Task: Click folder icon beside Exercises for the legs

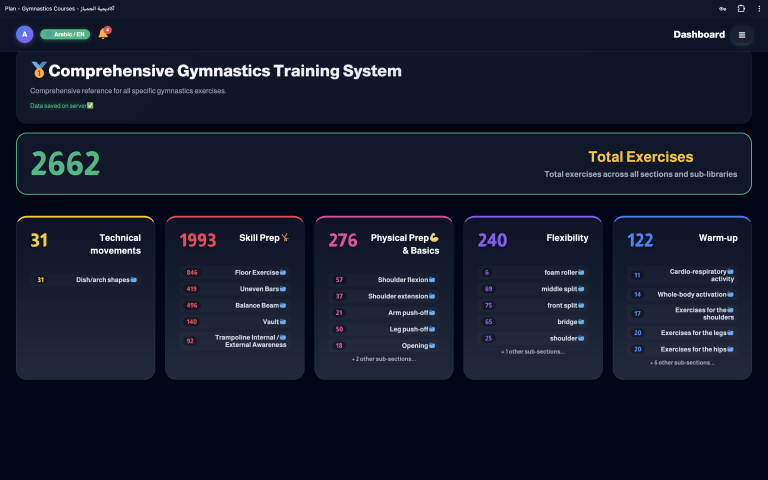Action: click(x=730, y=333)
